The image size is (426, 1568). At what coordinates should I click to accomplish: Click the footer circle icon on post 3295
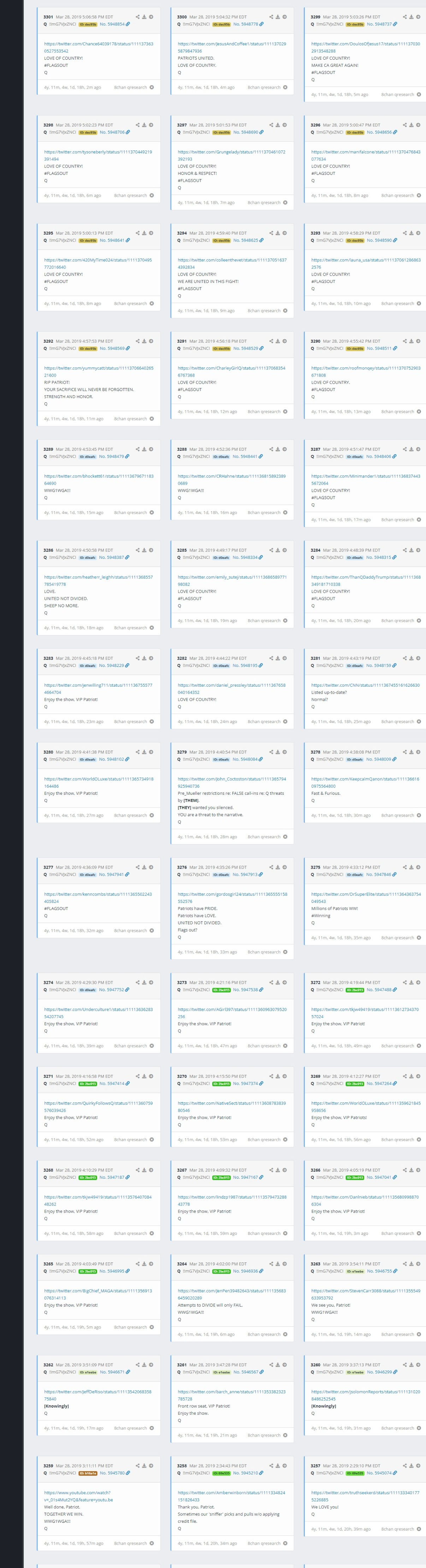(152, 303)
